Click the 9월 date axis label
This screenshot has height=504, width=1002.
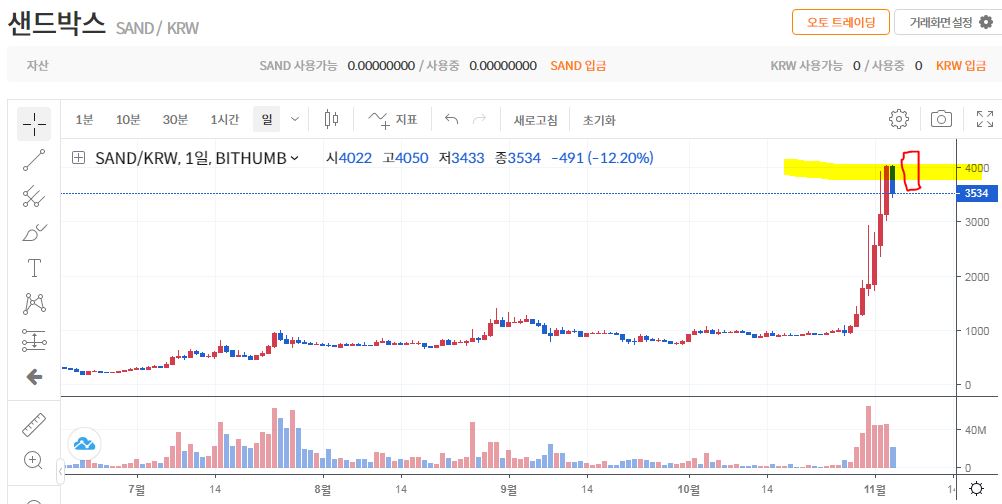coord(510,489)
